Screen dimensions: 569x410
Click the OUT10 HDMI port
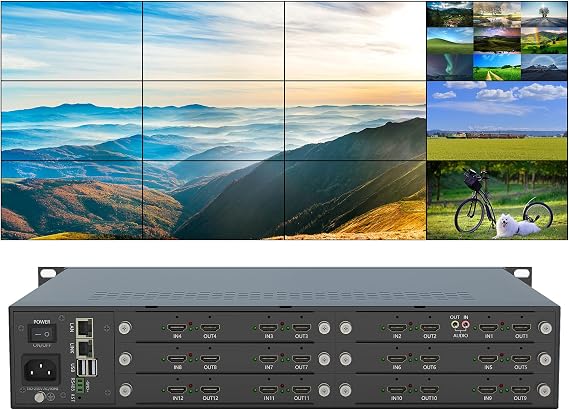pos(429,390)
